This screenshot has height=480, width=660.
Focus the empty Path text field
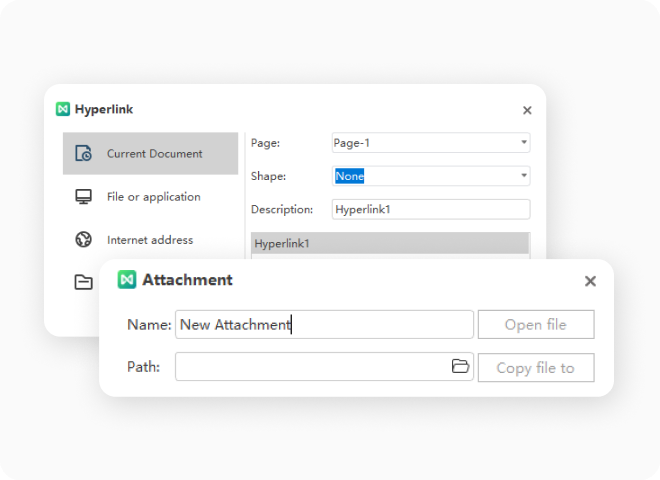(310, 367)
